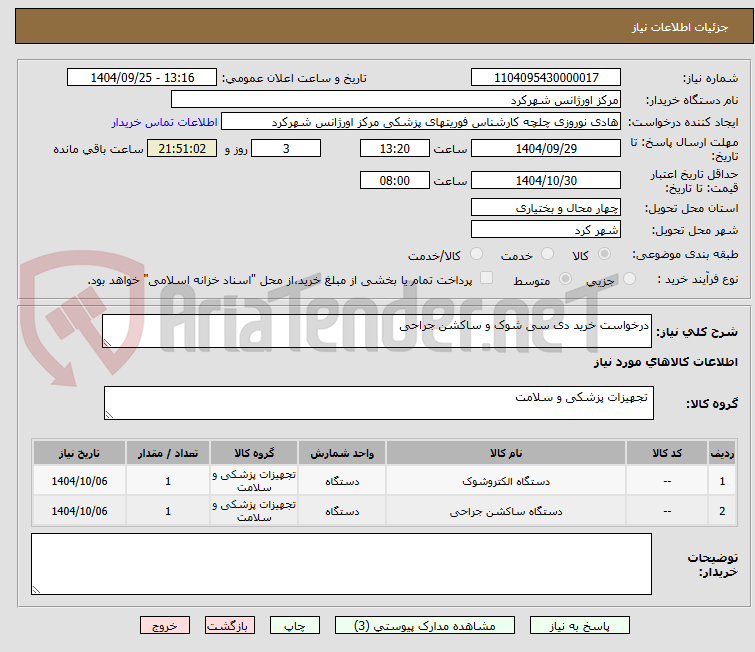Click unit cell دستگاه in الکتروشوک row

(342, 481)
